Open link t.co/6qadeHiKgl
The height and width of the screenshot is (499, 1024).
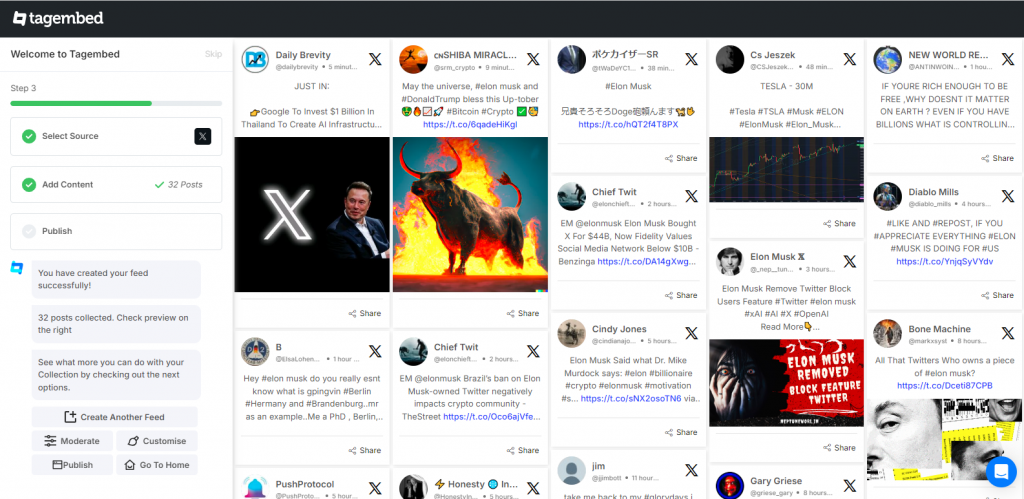coord(470,124)
